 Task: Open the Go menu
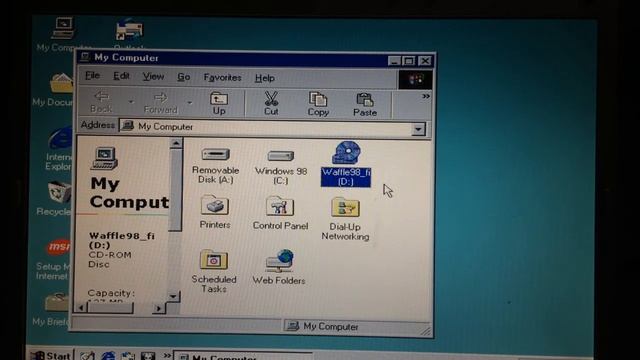[184, 77]
